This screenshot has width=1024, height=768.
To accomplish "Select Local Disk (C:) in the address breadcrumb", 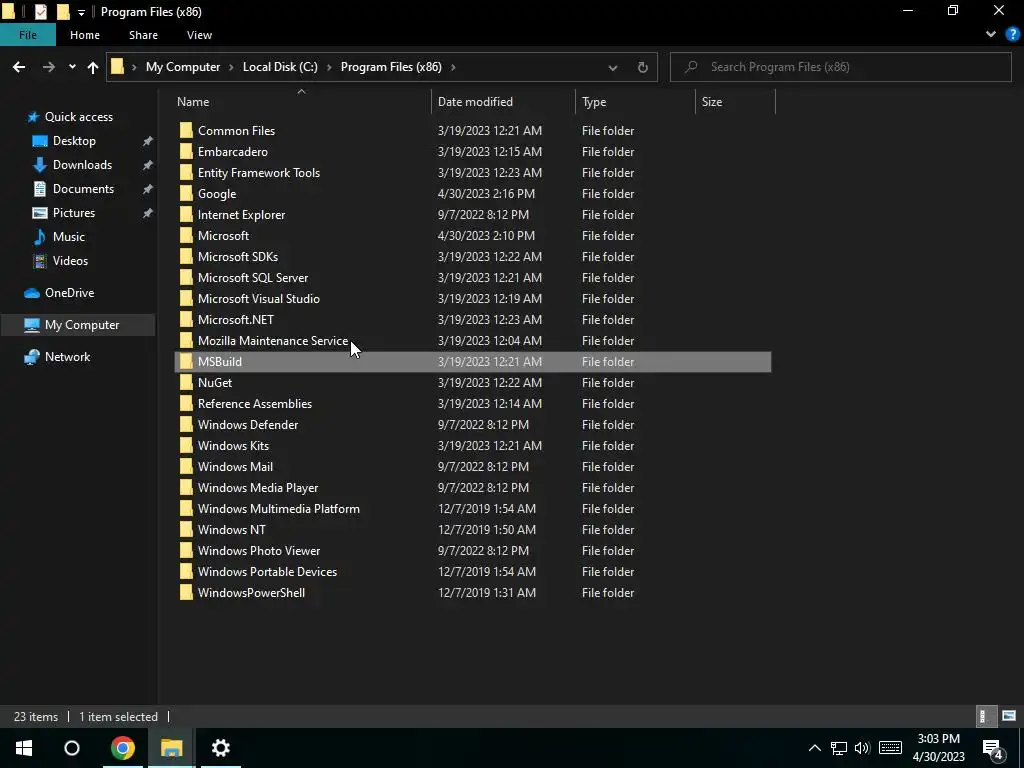I will pyautogui.click(x=280, y=67).
